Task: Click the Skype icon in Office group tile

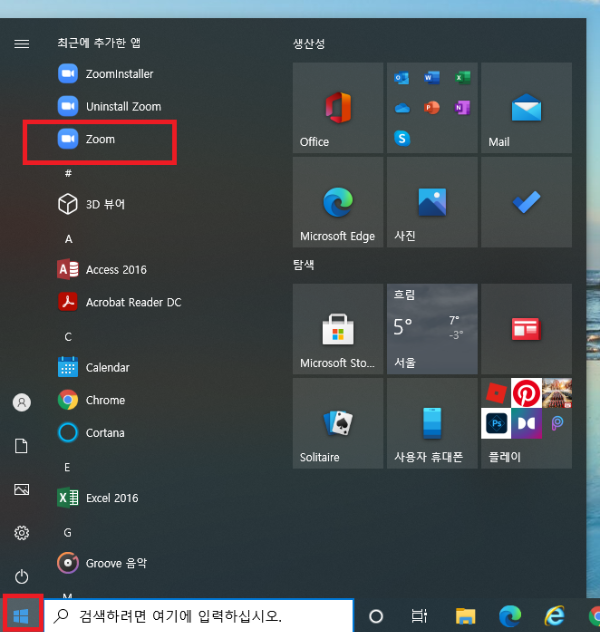Action: click(402, 138)
